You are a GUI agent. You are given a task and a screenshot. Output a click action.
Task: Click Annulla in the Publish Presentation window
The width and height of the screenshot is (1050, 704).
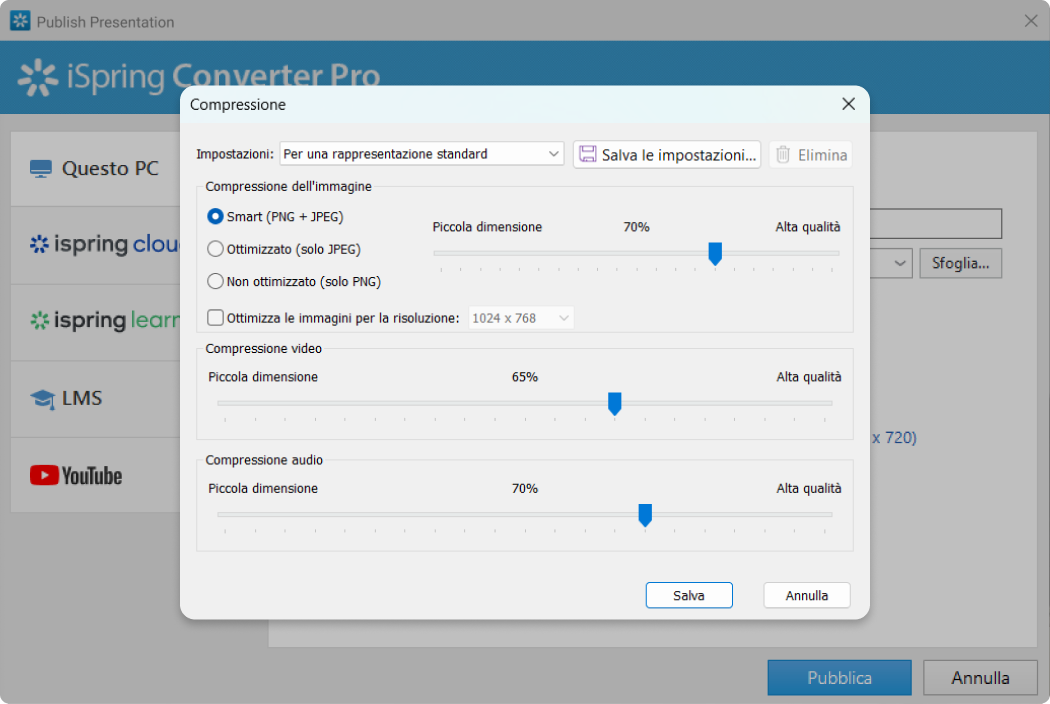pyautogui.click(x=980, y=678)
